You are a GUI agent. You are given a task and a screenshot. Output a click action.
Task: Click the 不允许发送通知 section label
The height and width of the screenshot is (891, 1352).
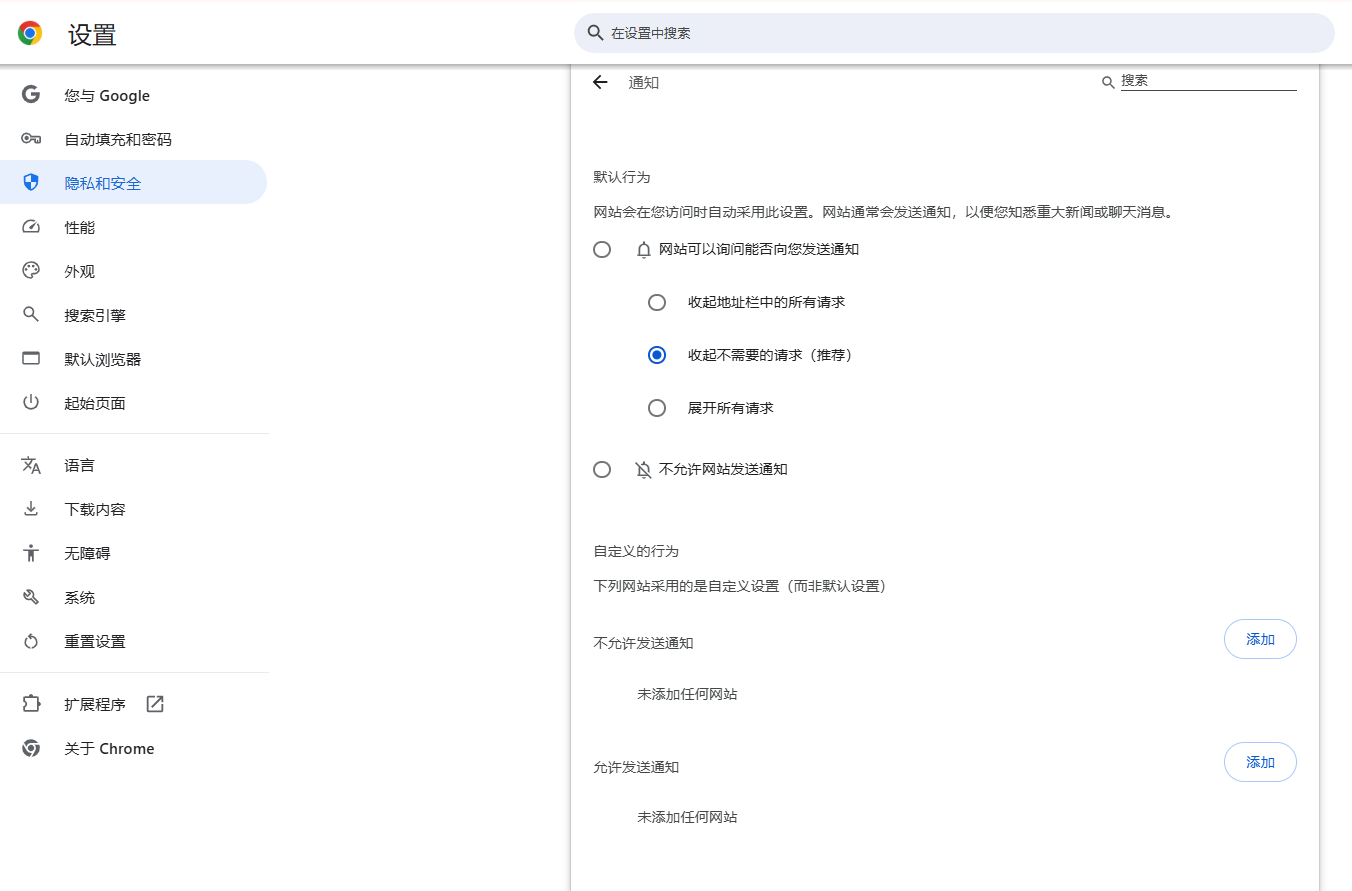[x=643, y=643]
